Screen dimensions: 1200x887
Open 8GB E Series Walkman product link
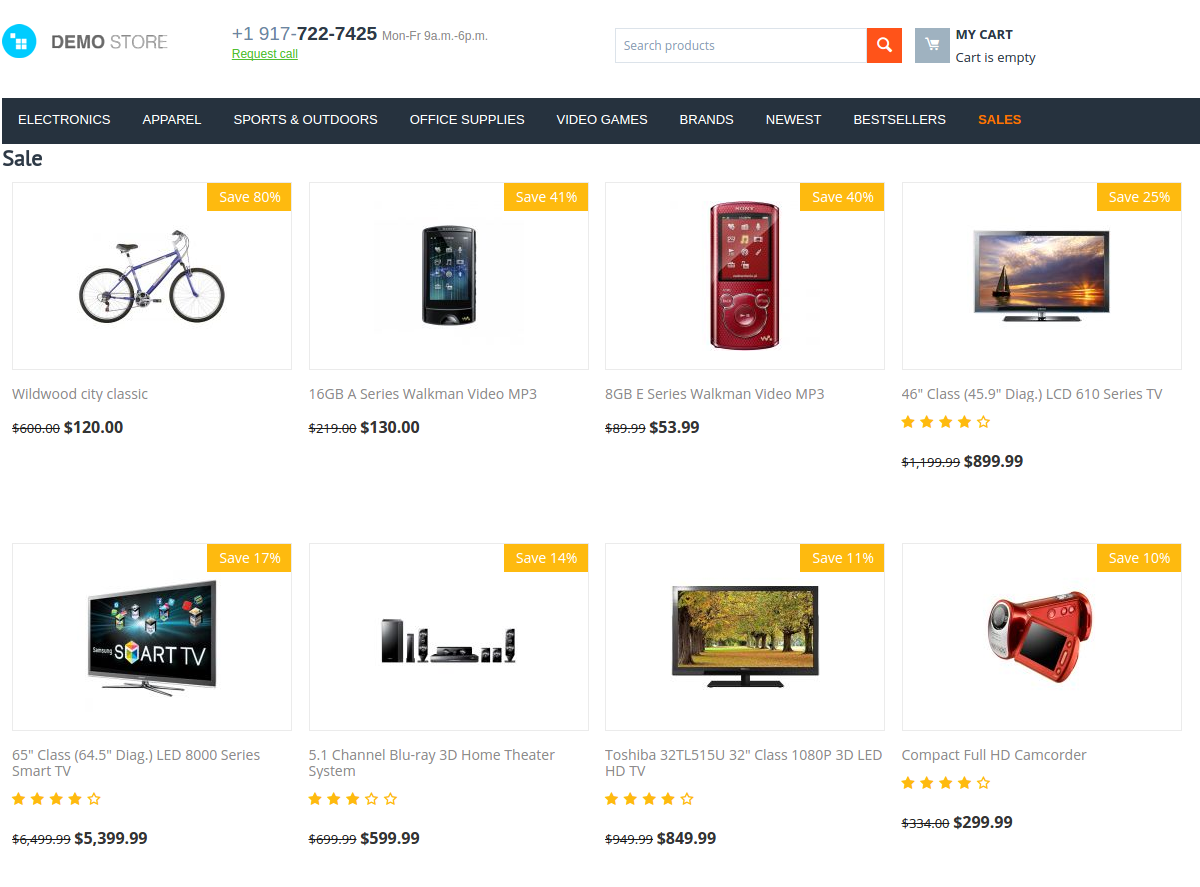[715, 394]
